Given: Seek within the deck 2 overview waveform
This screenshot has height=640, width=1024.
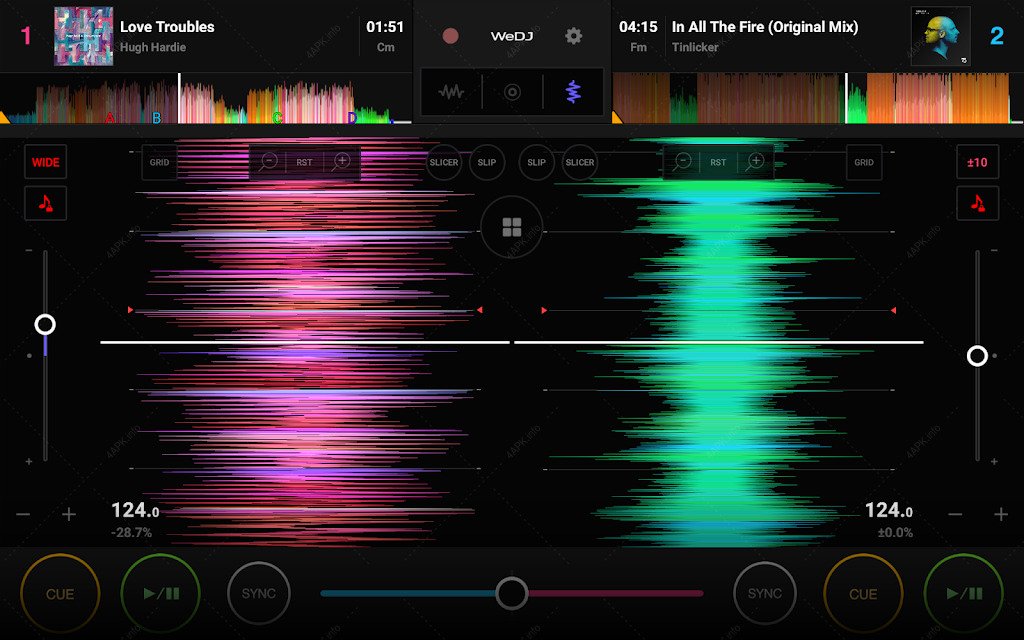Looking at the screenshot, I should [x=818, y=98].
